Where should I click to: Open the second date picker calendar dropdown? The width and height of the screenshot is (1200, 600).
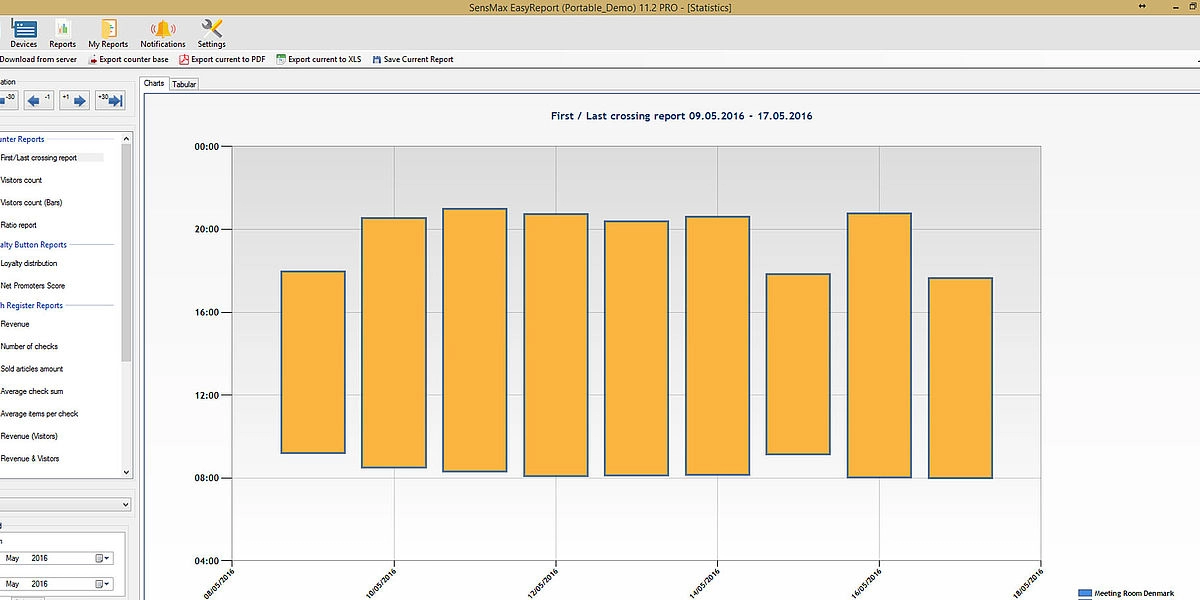[x=103, y=584]
